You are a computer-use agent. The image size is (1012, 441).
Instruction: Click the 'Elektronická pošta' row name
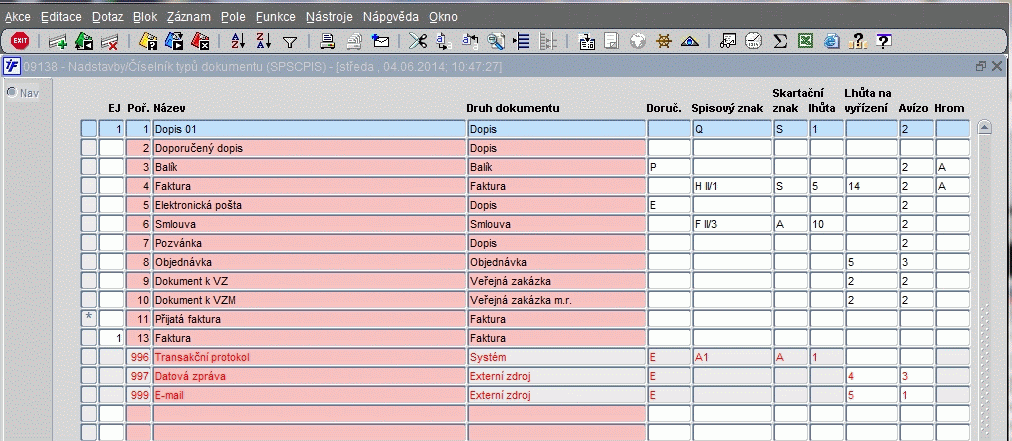click(x=309, y=205)
